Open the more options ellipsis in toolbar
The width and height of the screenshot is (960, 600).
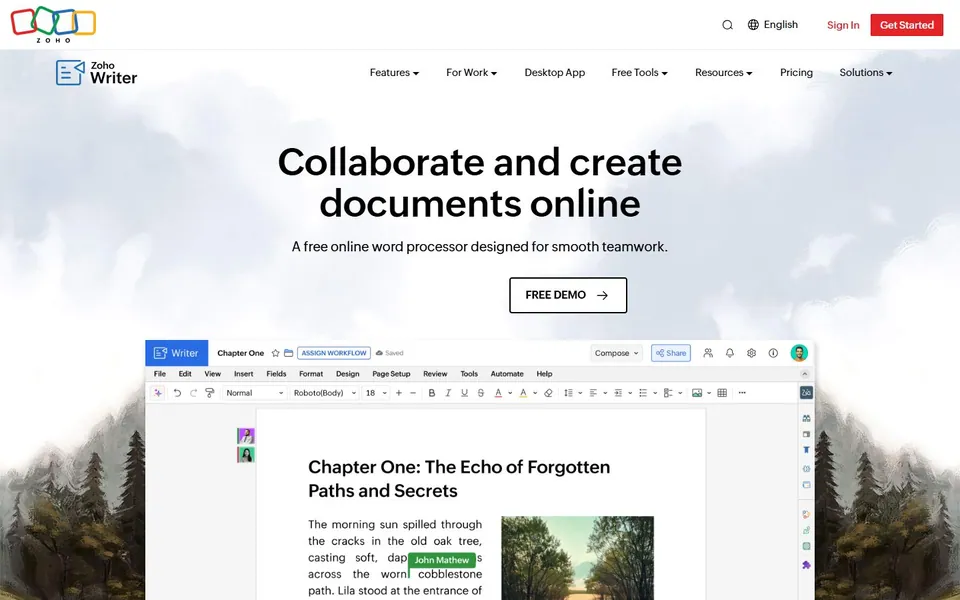[742, 393]
